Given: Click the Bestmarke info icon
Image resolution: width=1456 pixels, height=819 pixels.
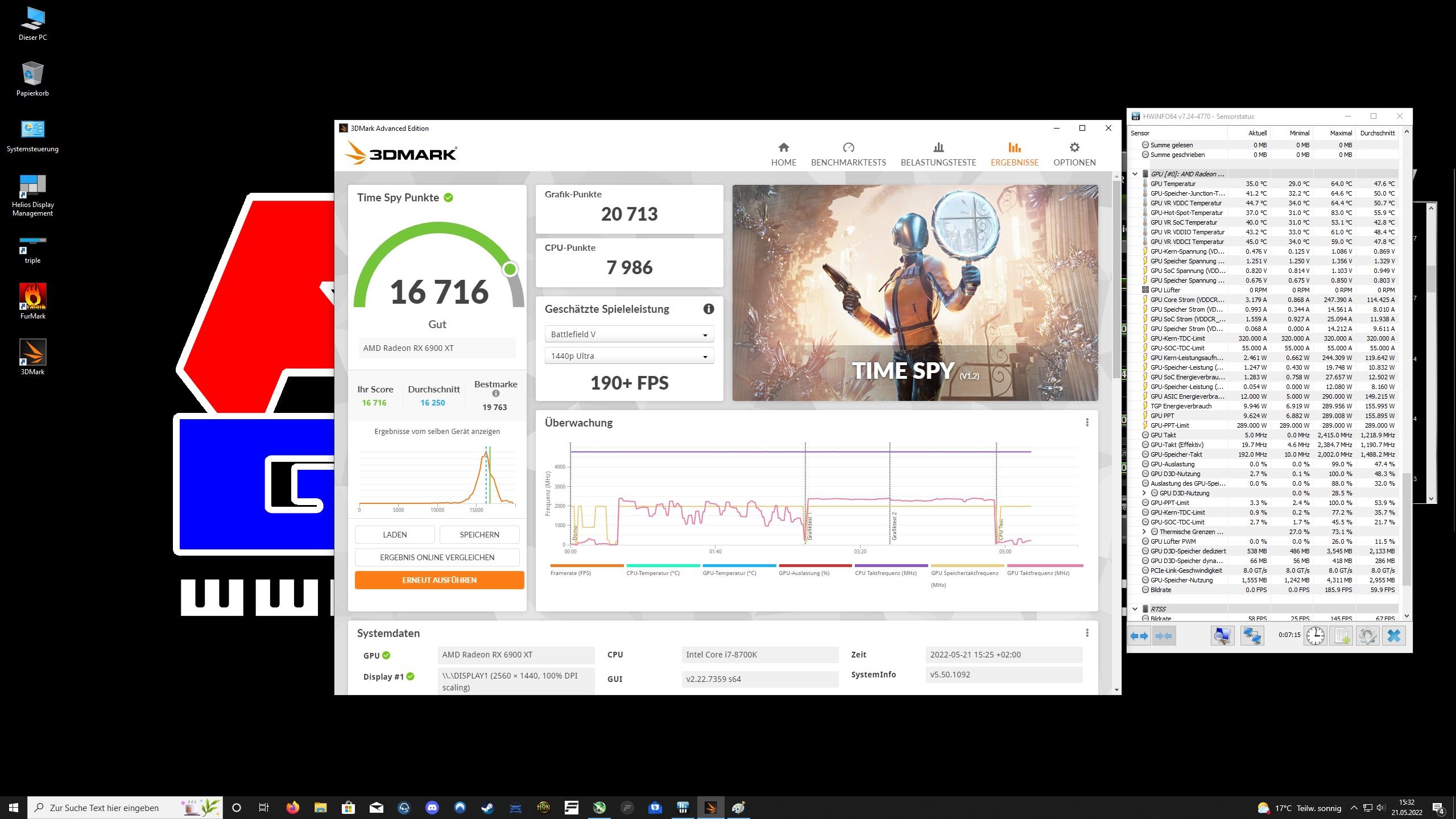Looking at the screenshot, I should pos(495,394).
